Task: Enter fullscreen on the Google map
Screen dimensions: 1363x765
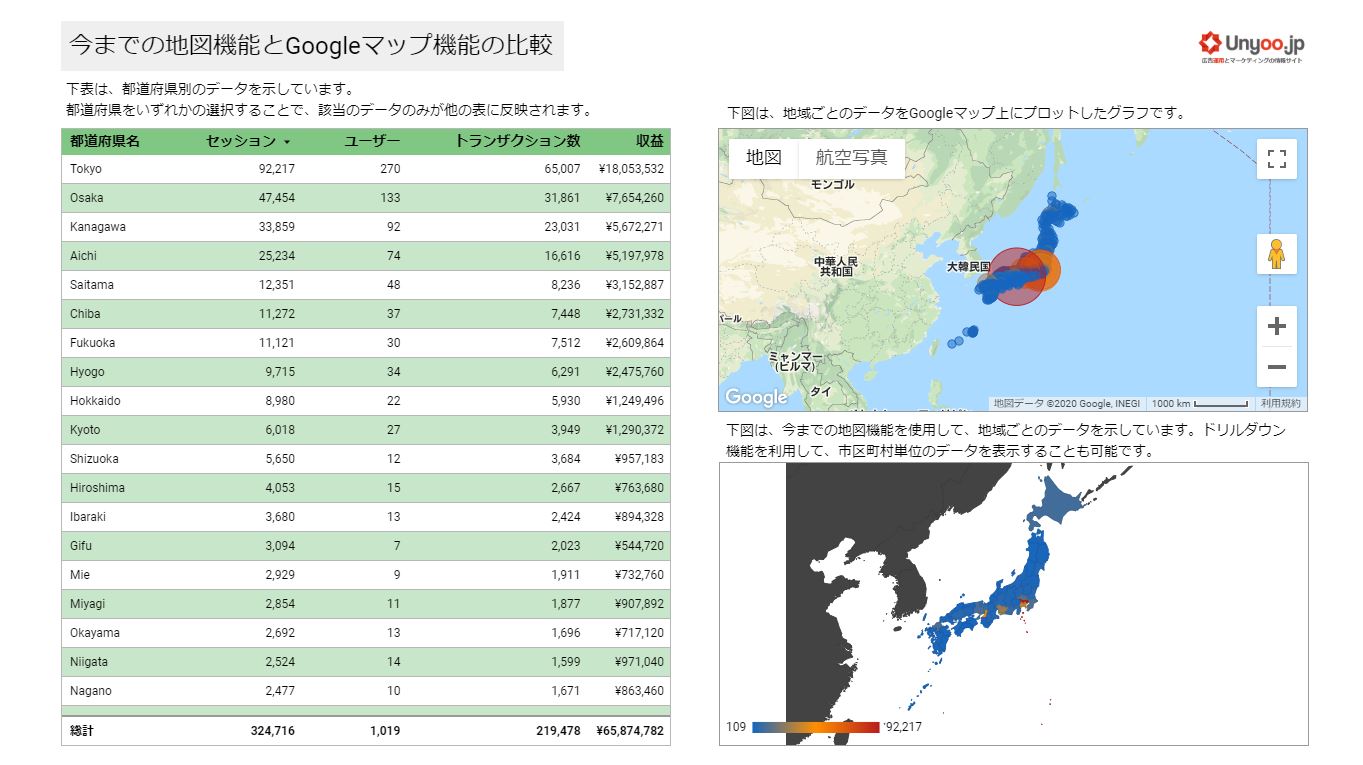Action: [1276, 159]
